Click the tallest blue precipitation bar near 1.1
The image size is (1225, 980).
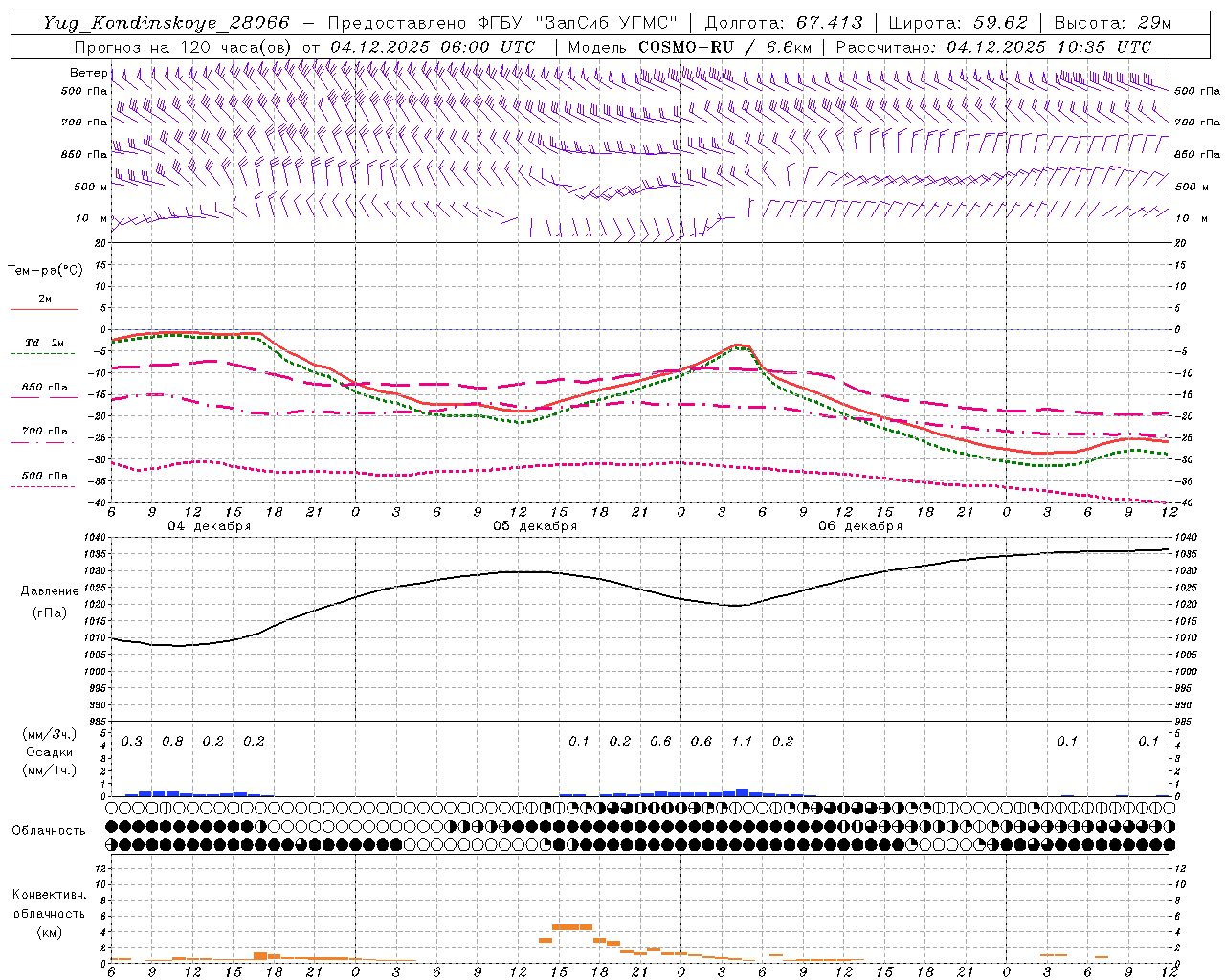point(742,792)
